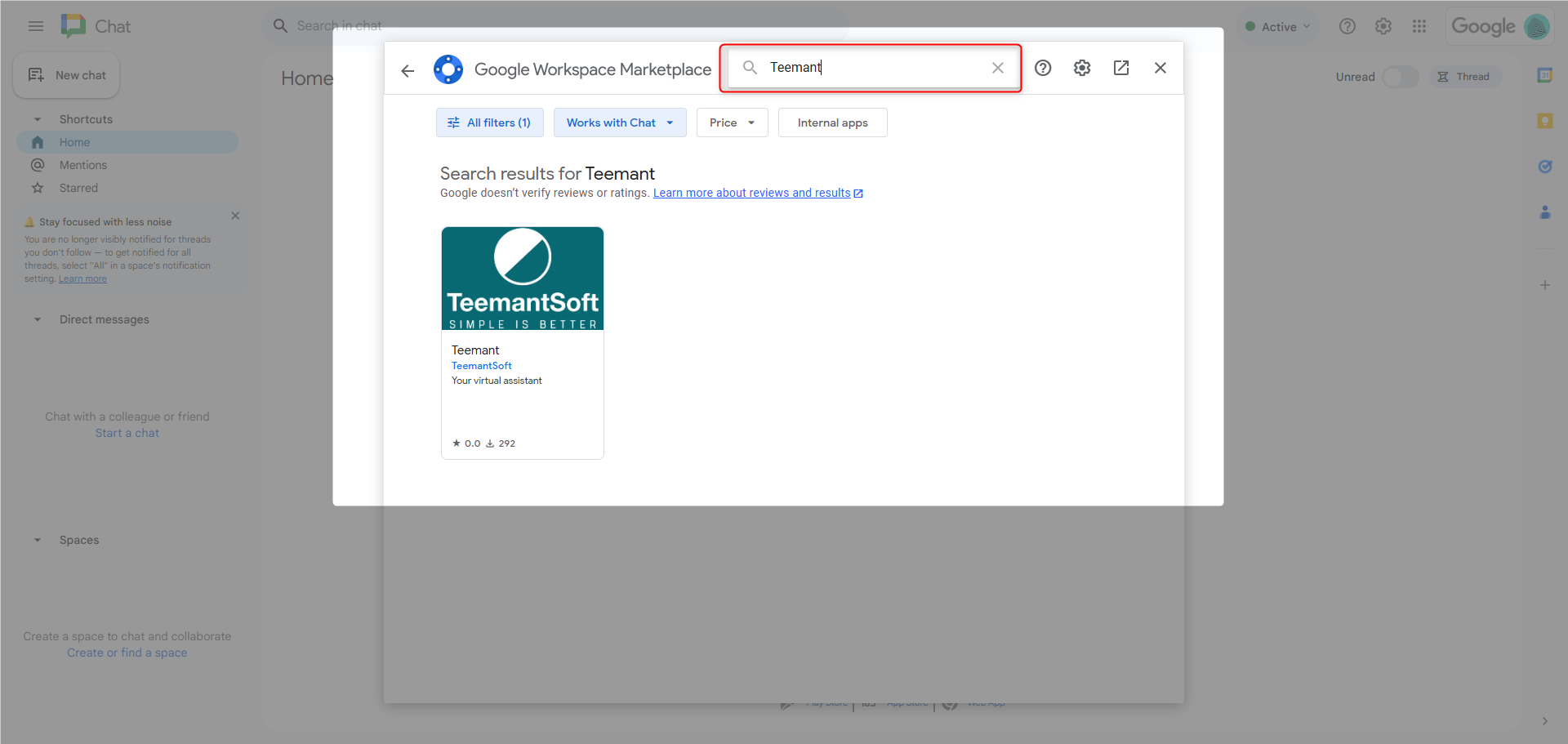This screenshot has height=744, width=1568.
Task: Open Chat settings gear in header
Action: (x=1383, y=26)
